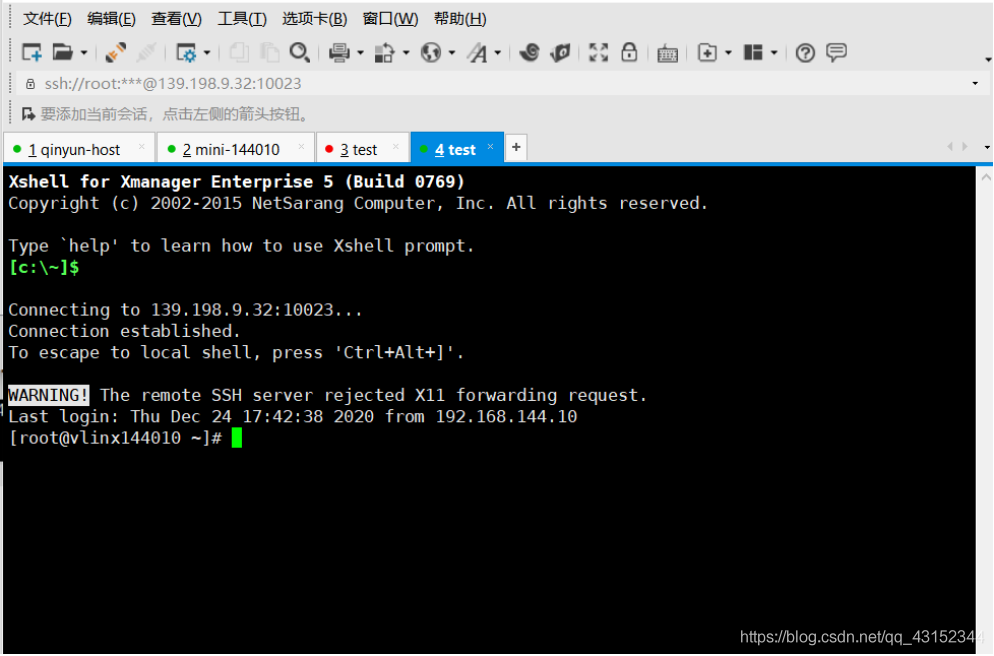Open the 文件(F) menu
994x656 pixels.
pos(47,18)
